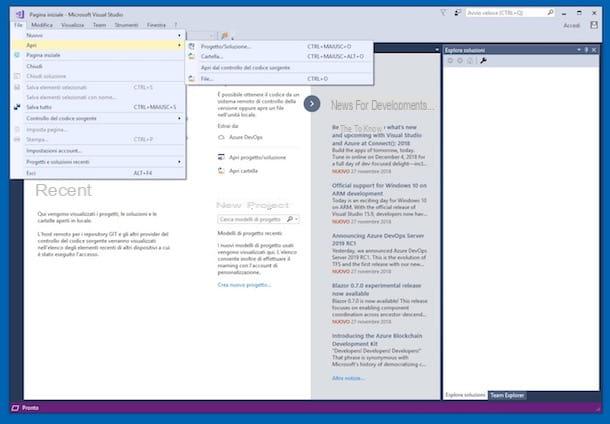Open the Esplora soluzioni window options dropdown
Image resolution: width=610 pixels, height=424 pixels.
coord(579,50)
